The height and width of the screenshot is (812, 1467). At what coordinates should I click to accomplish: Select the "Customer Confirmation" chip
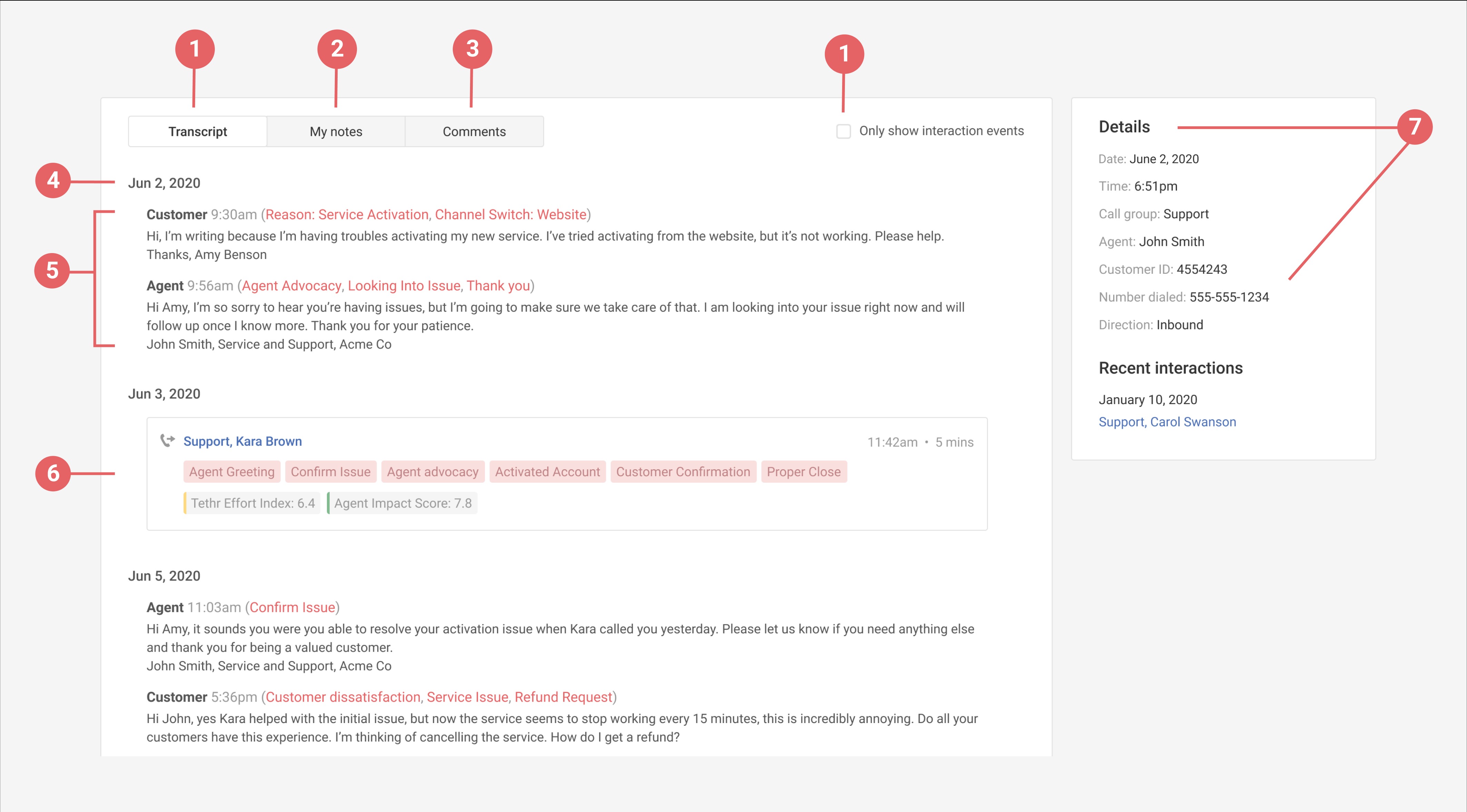683,471
